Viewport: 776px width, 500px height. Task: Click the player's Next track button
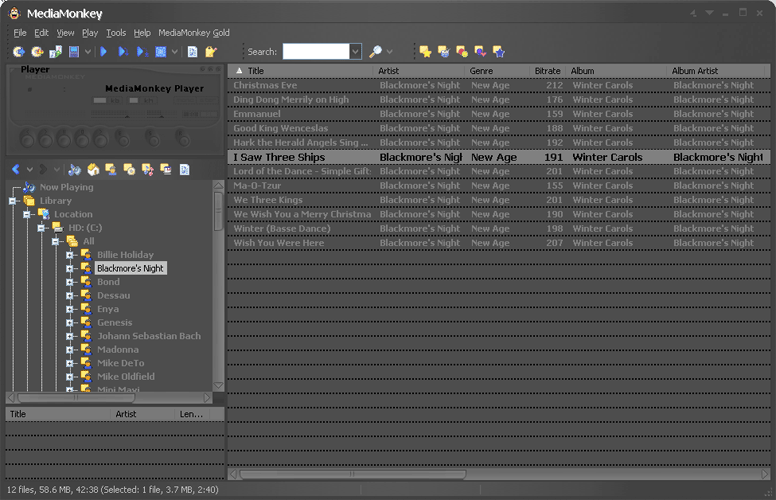(x=100, y=139)
